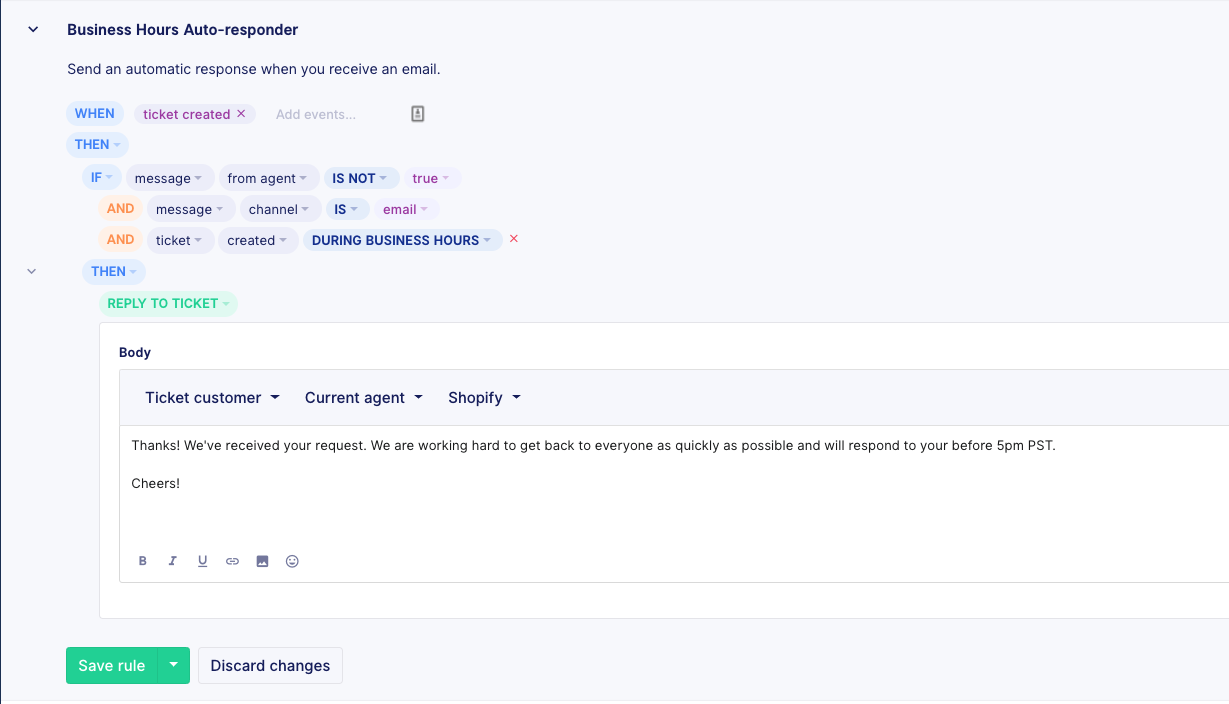
Task: Toggle italic formatting in the editor
Action: (172, 561)
